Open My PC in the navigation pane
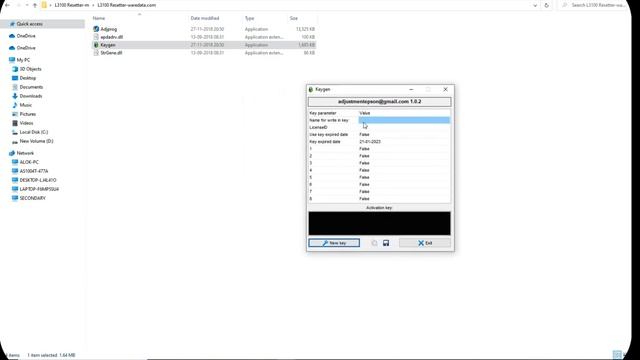 (23, 60)
